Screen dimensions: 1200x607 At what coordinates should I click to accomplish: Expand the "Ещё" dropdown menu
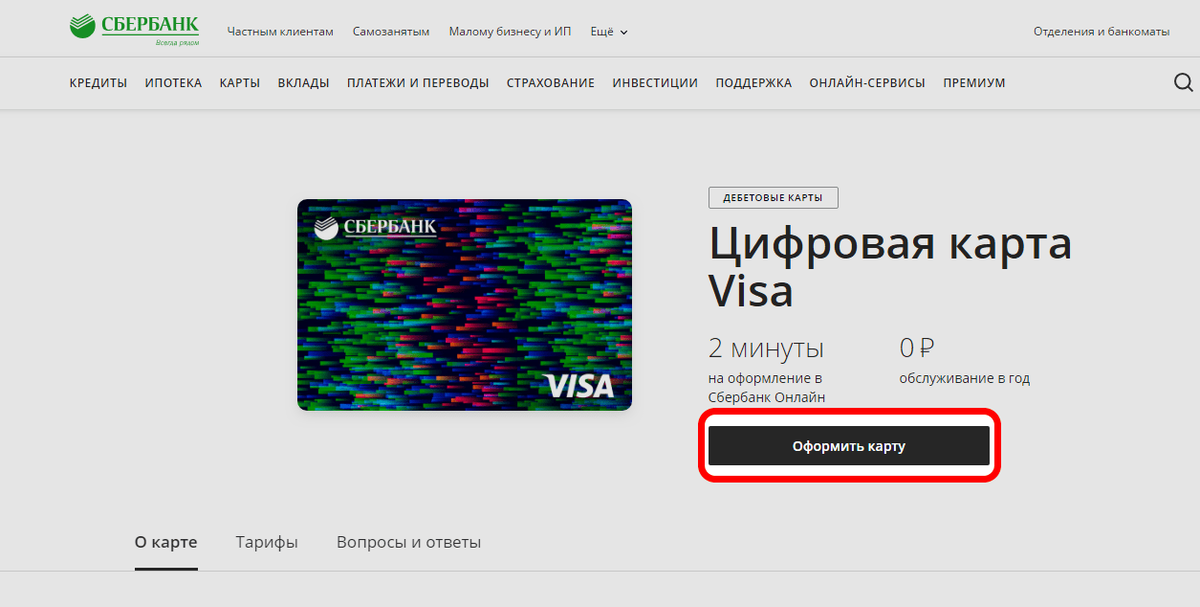[x=609, y=32]
